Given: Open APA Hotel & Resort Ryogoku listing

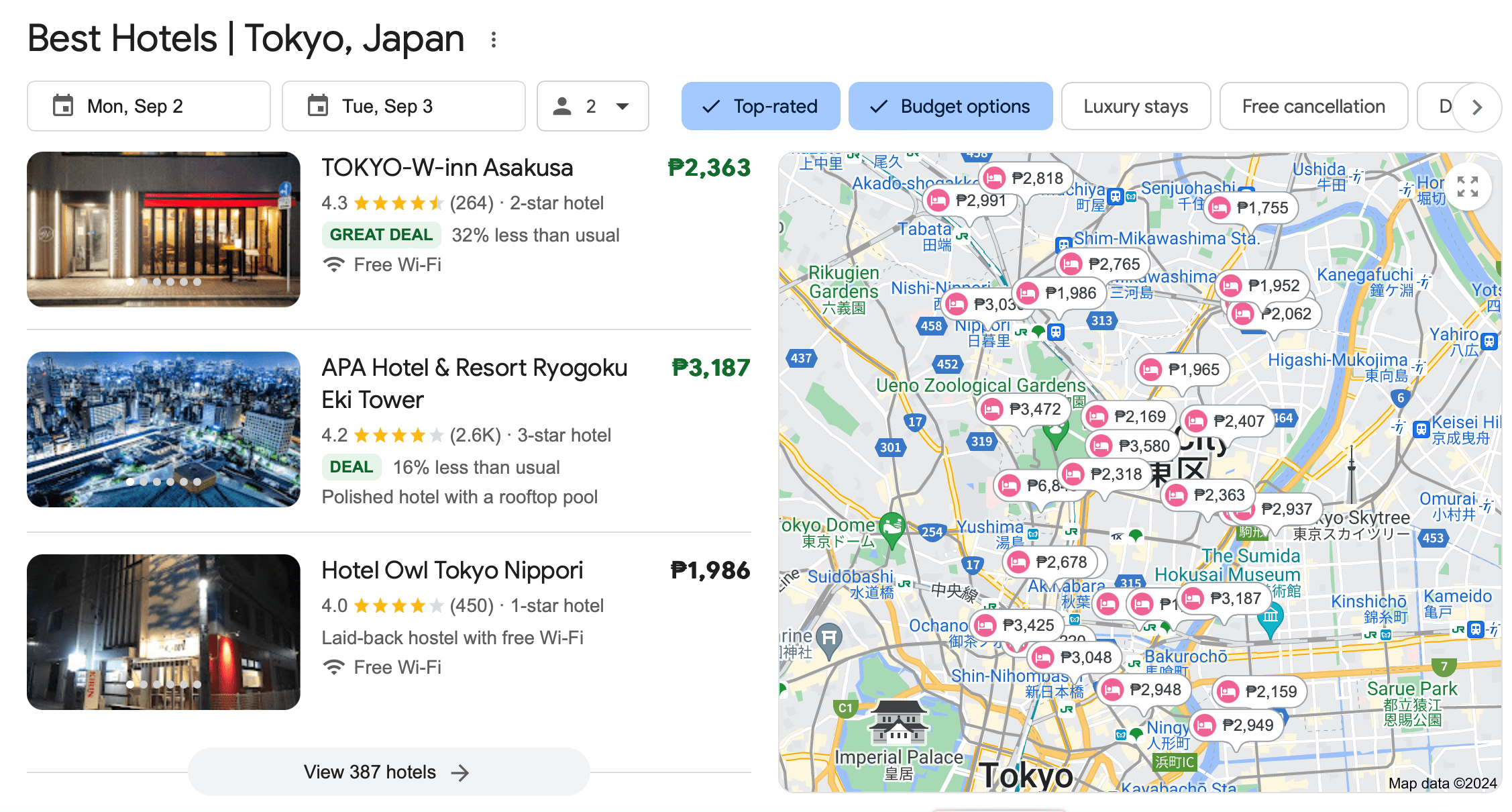Looking at the screenshot, I should (x=474, y=384).
